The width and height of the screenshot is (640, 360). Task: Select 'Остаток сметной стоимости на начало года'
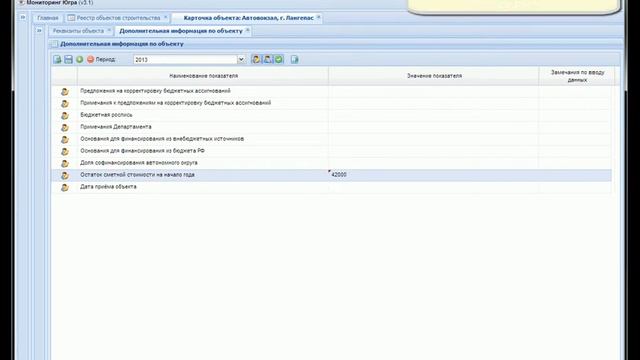click(x=137, y=175)
